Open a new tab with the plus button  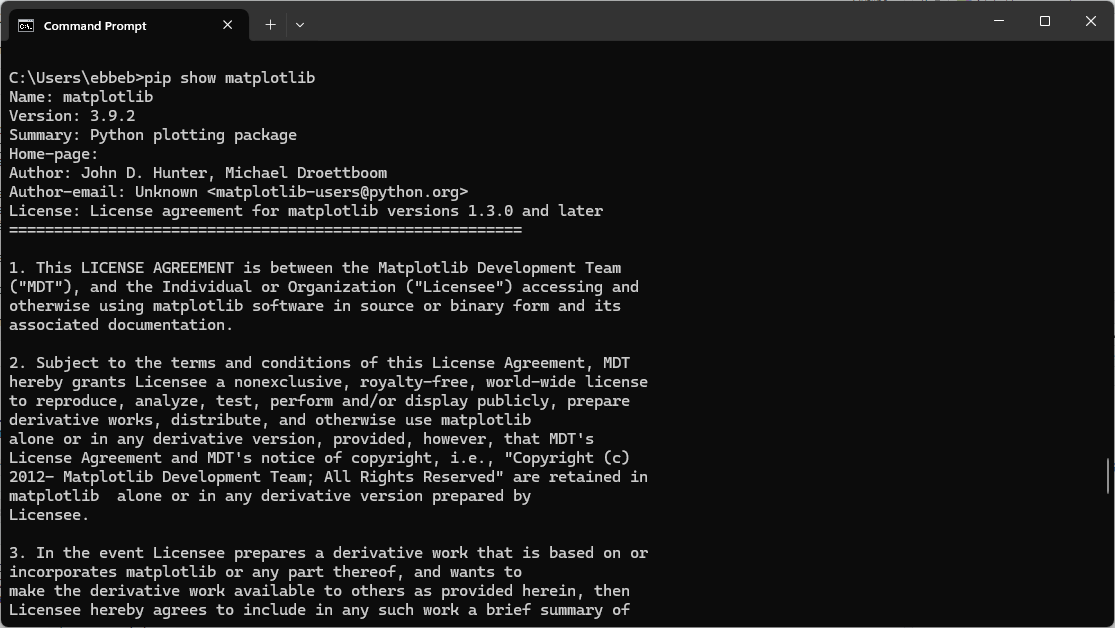click(x=270, y=25)
